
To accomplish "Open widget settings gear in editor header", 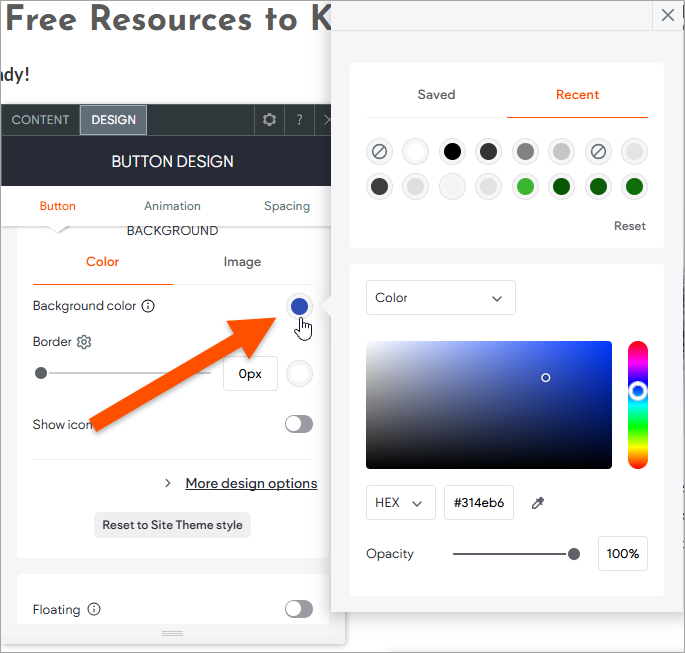I will 269,120.
